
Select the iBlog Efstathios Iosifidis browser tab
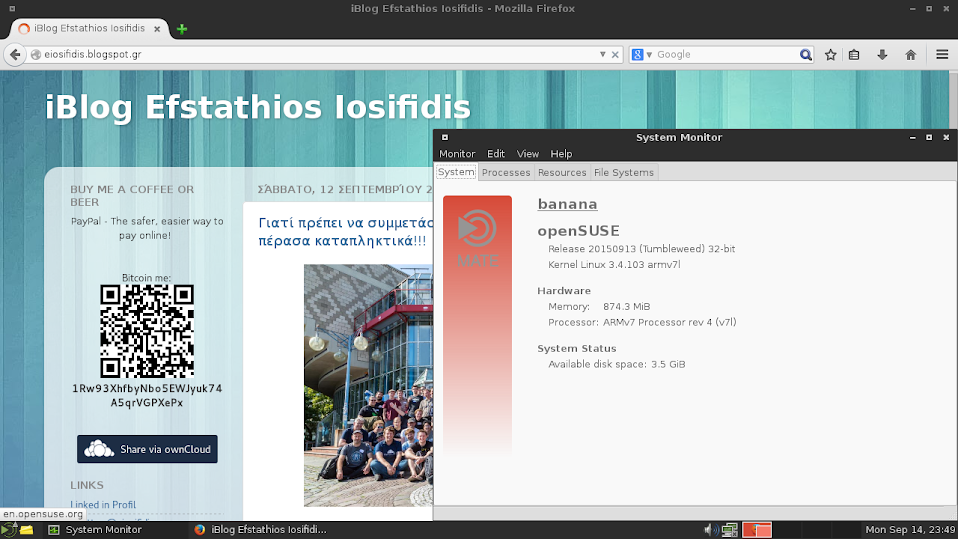coord(89,29)
